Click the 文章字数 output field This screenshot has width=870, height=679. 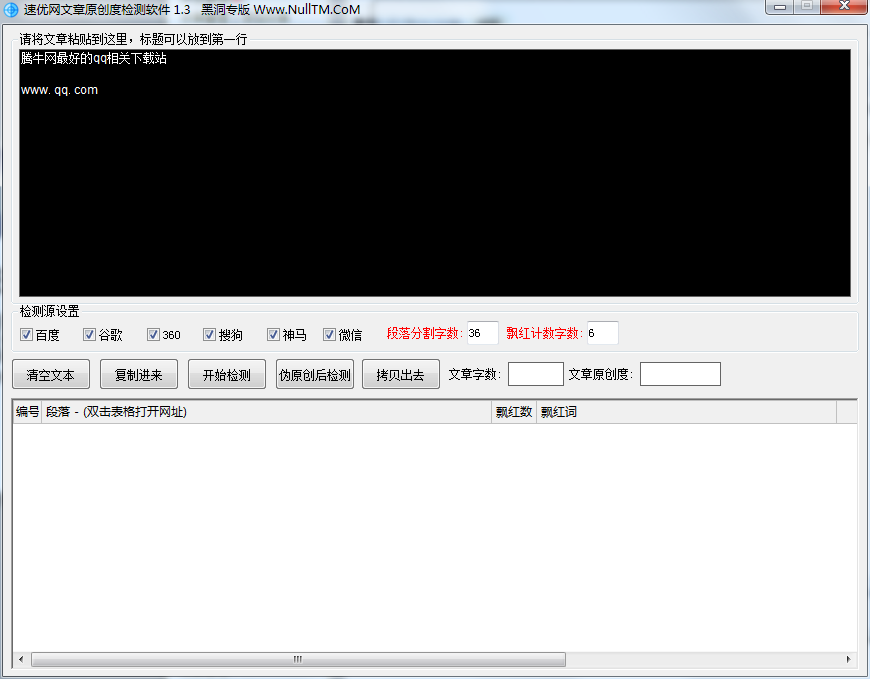(x=535, y=374)
